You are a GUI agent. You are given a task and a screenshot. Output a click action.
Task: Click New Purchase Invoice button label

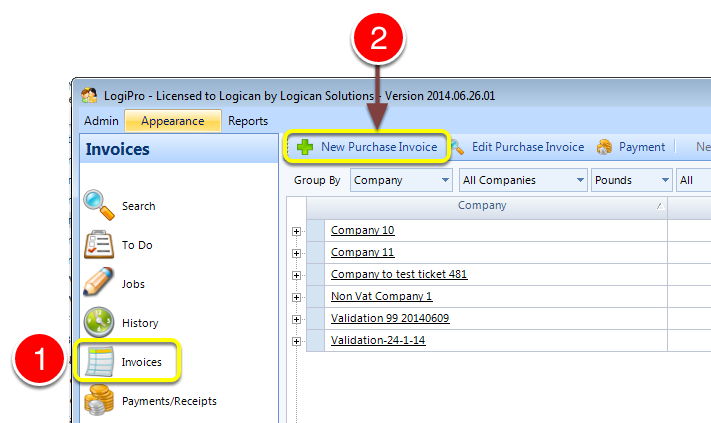click(379, 147)
